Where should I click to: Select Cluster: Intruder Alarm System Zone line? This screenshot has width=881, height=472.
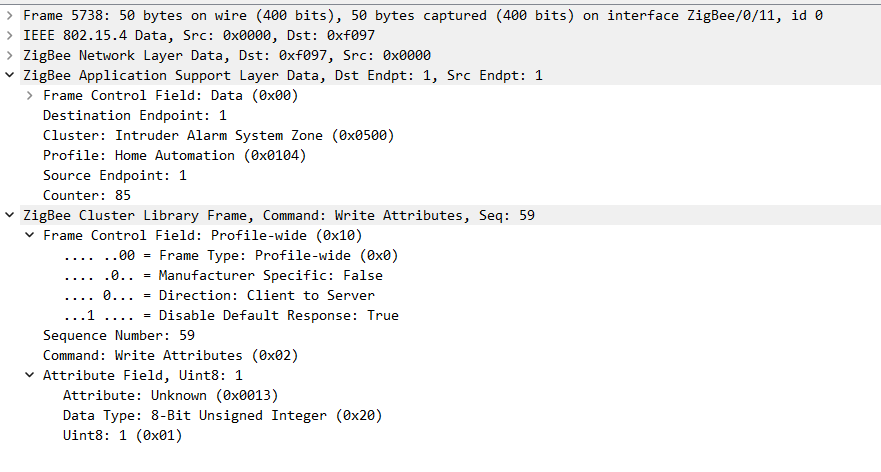point(218,135)
